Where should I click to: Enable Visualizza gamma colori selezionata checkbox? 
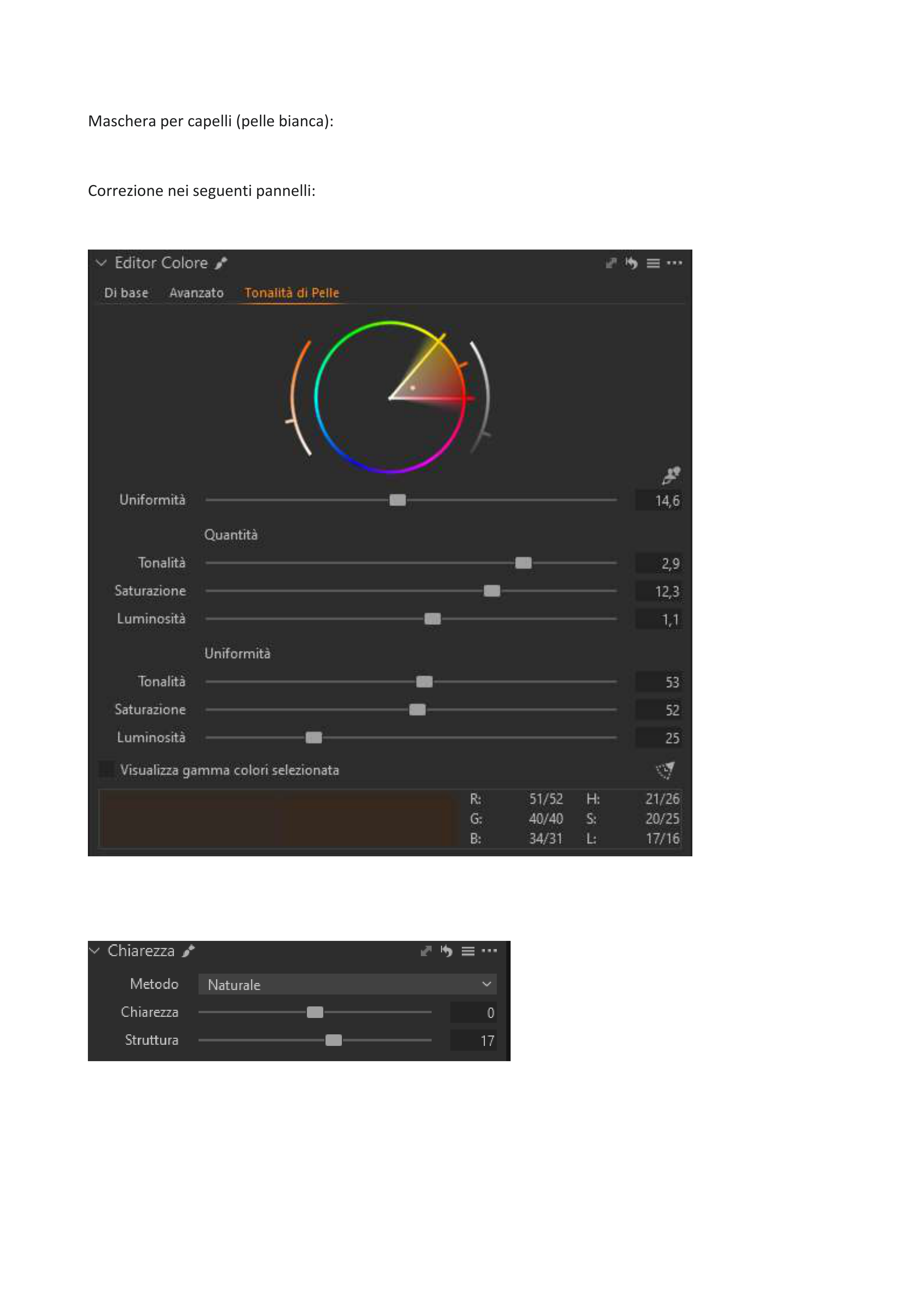(107, 770)
